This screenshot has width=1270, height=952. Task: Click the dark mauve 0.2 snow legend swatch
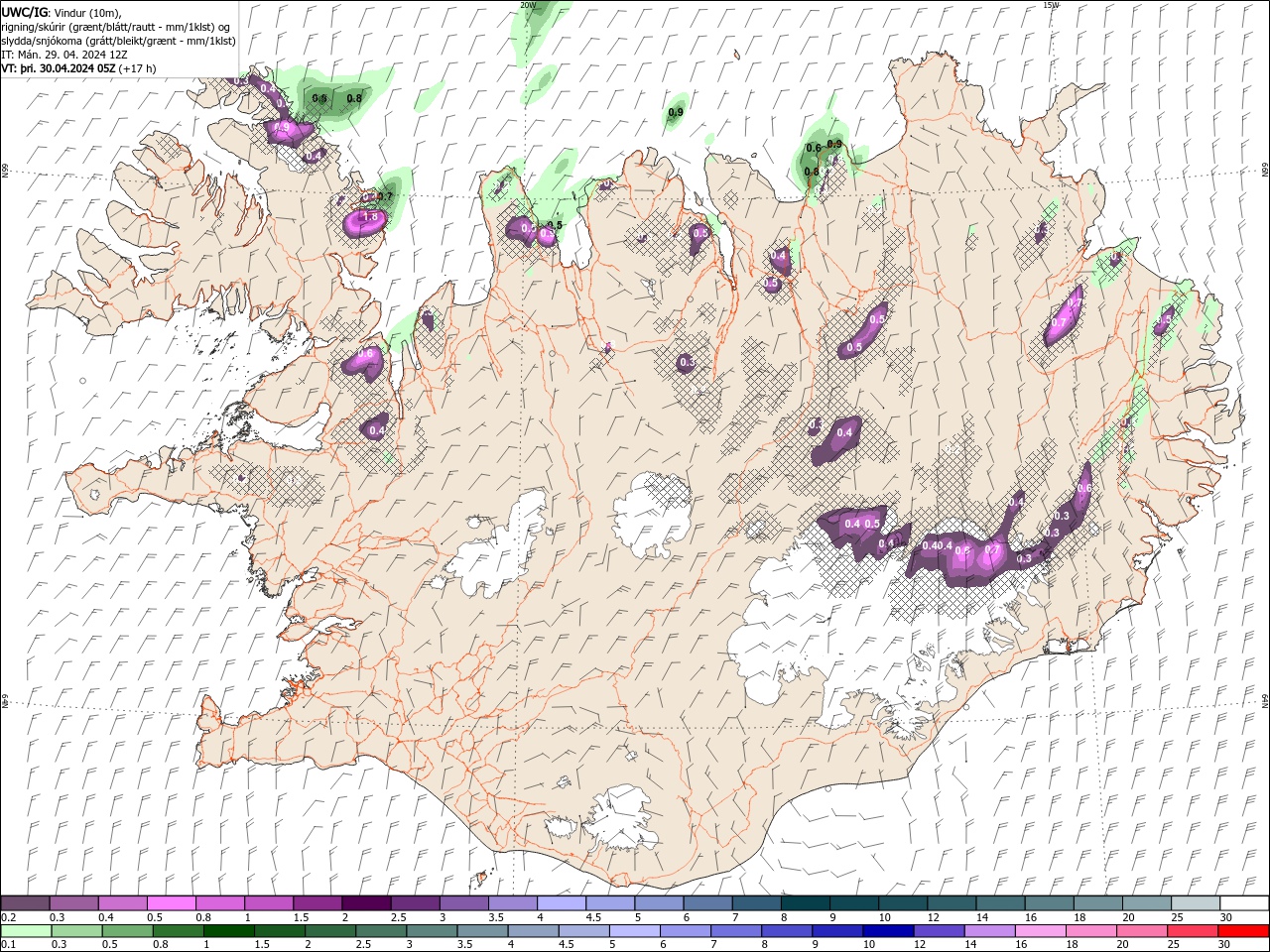pos(26,903)
